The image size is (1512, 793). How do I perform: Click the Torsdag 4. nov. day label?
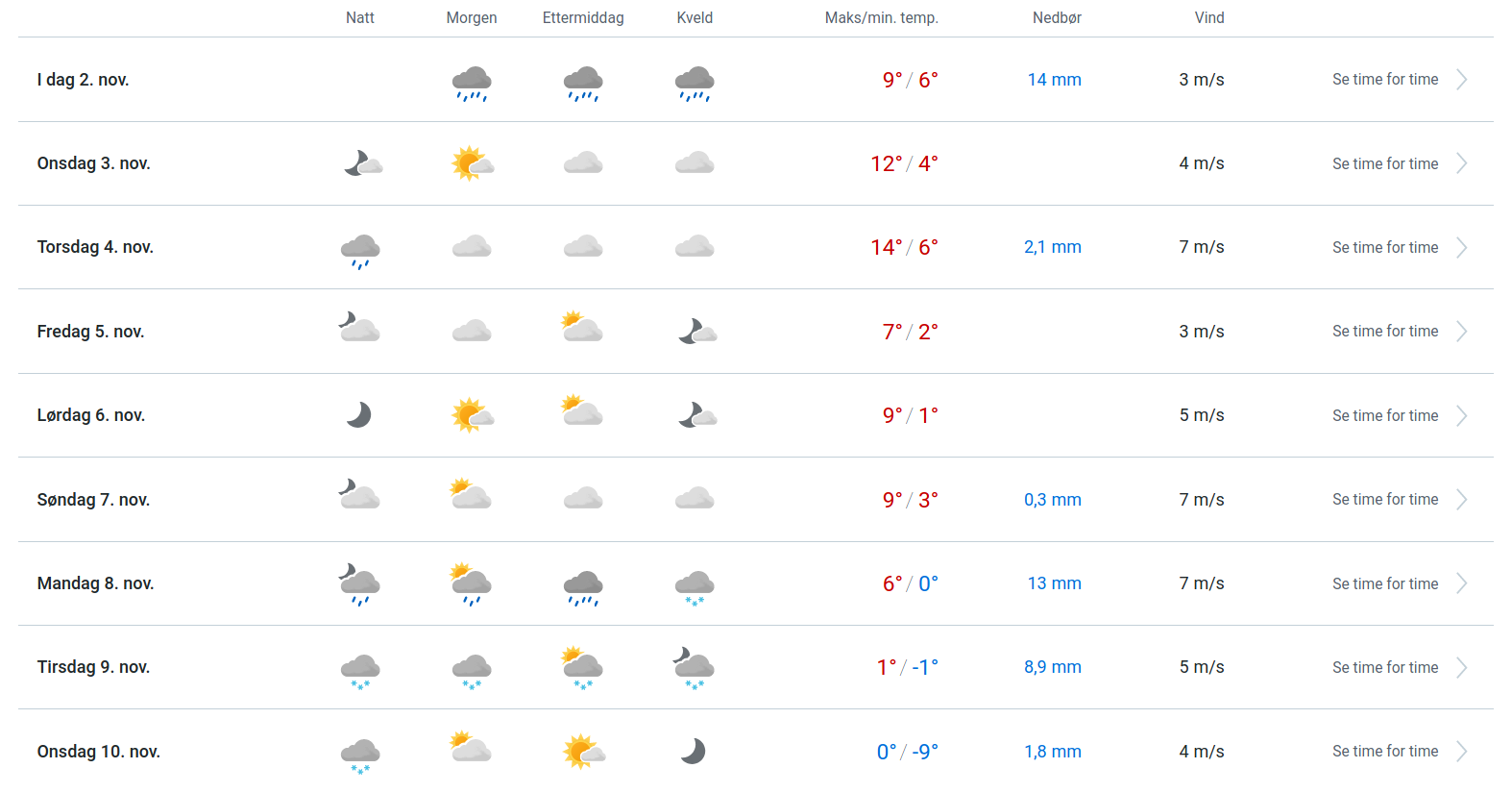point(95,247)
